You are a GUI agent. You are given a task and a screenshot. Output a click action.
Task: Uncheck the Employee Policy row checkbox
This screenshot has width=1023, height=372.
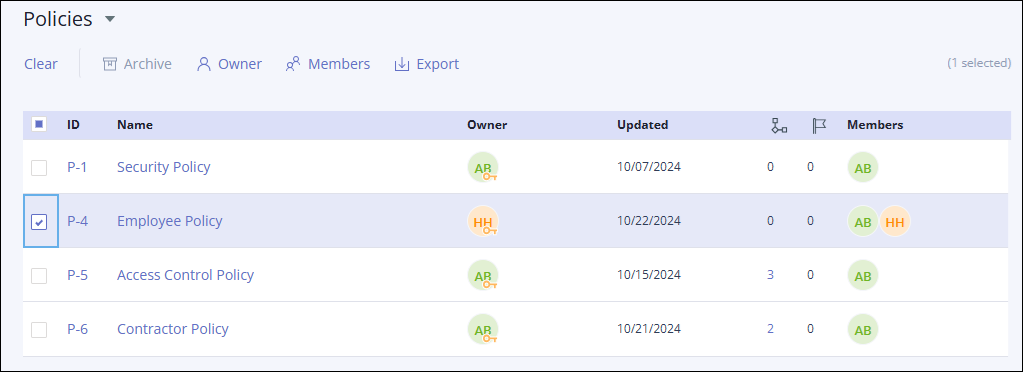[39, 222]
